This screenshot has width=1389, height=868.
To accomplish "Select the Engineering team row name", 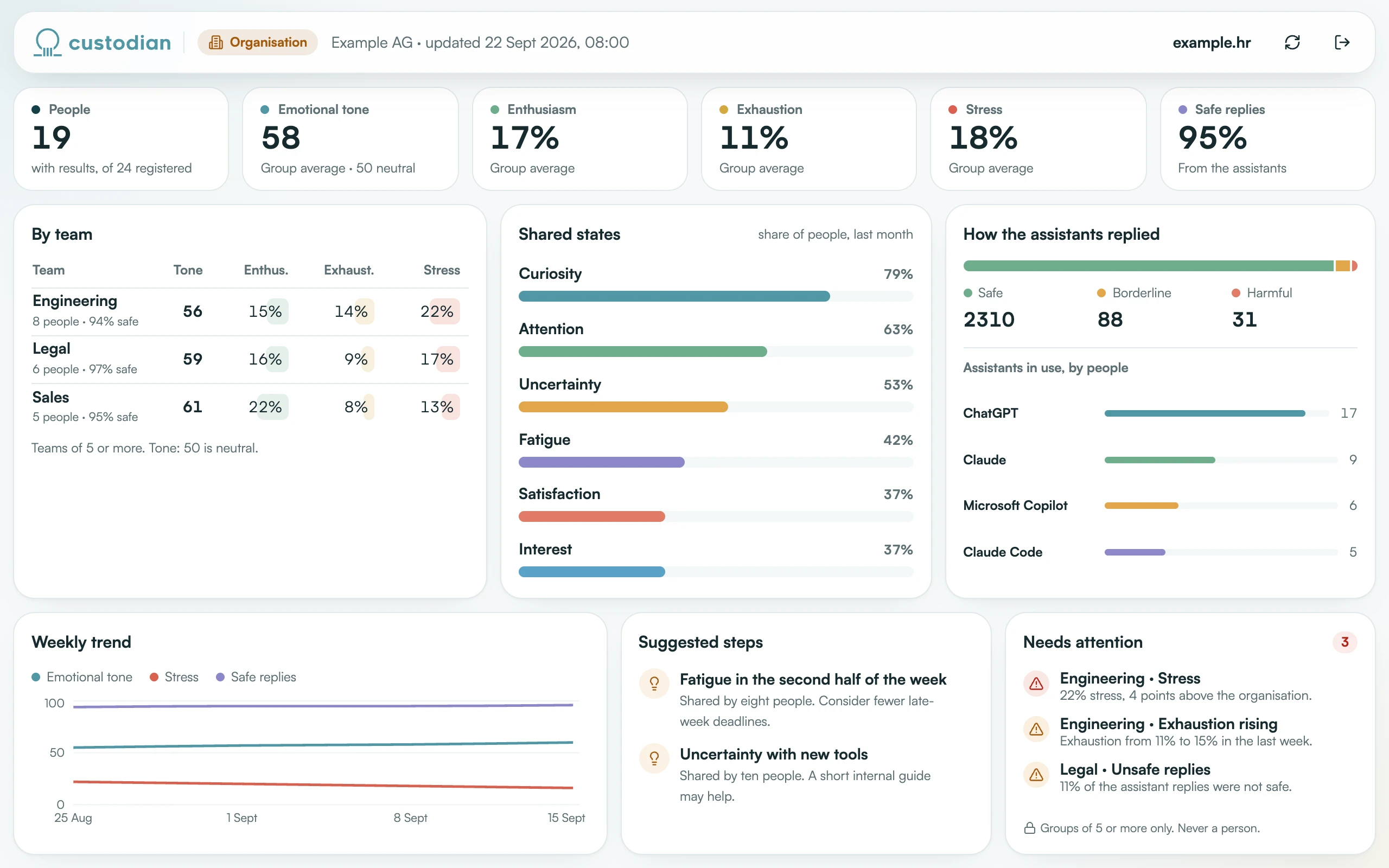I will [75, 301].
